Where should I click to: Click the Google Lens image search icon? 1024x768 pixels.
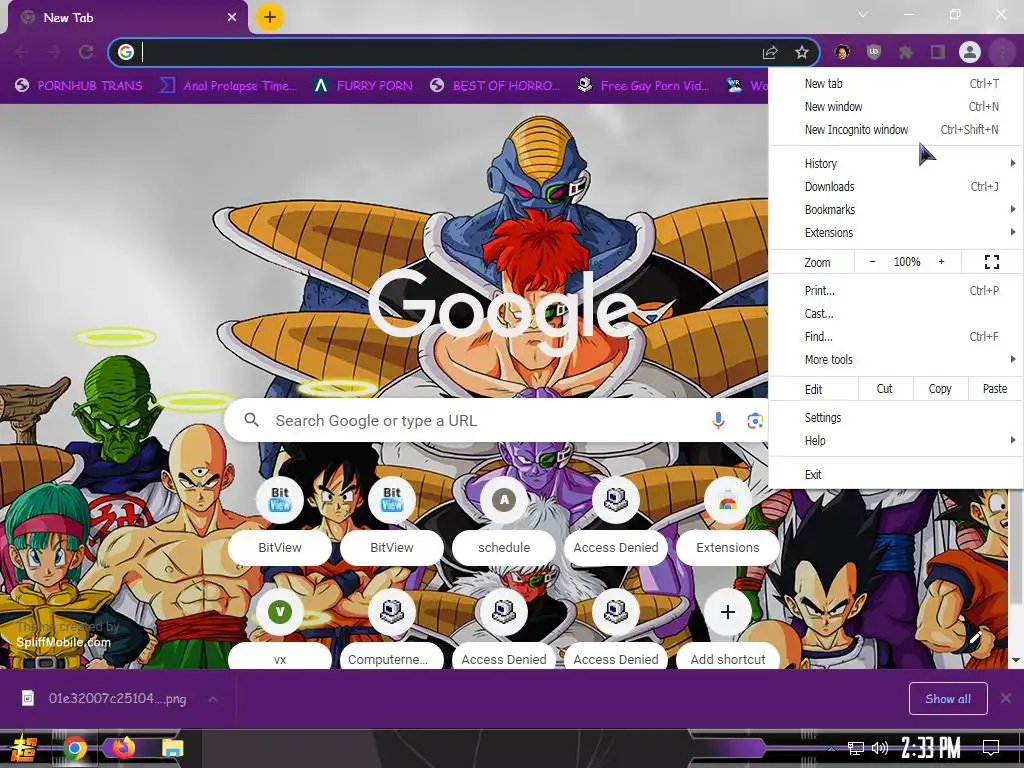[755, 421]
